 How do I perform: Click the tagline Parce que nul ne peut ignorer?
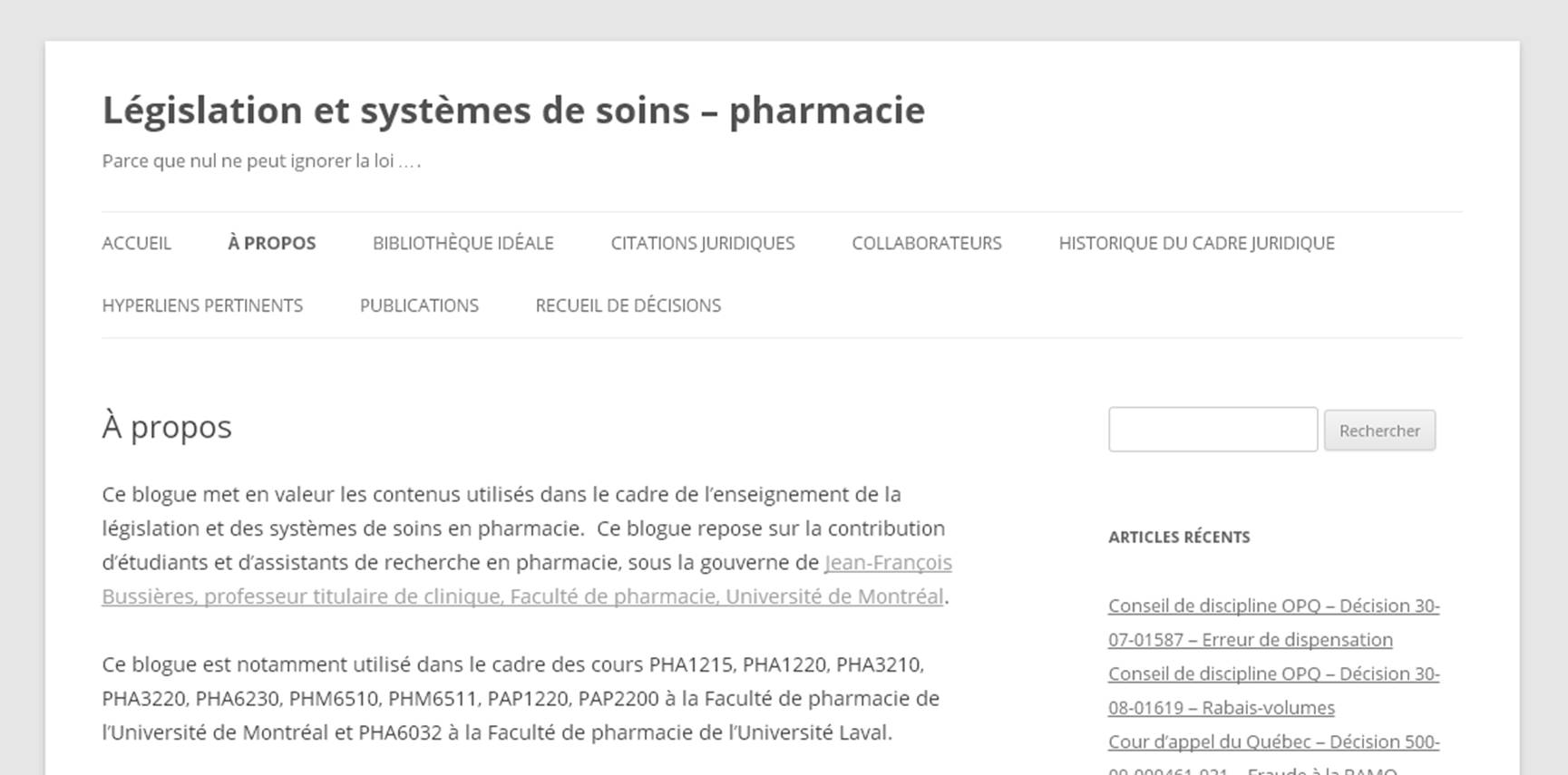[x=261, y=161]
